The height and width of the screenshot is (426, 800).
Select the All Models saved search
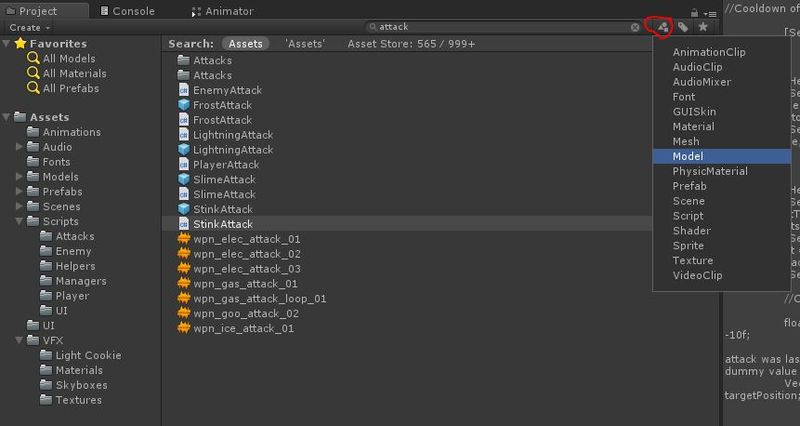(62, 58)
